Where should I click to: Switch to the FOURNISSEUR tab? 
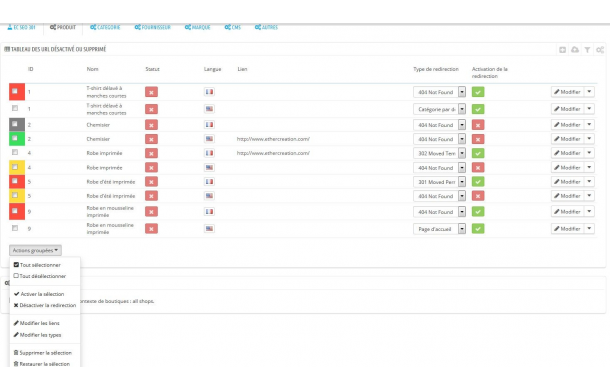coord(152,27)
